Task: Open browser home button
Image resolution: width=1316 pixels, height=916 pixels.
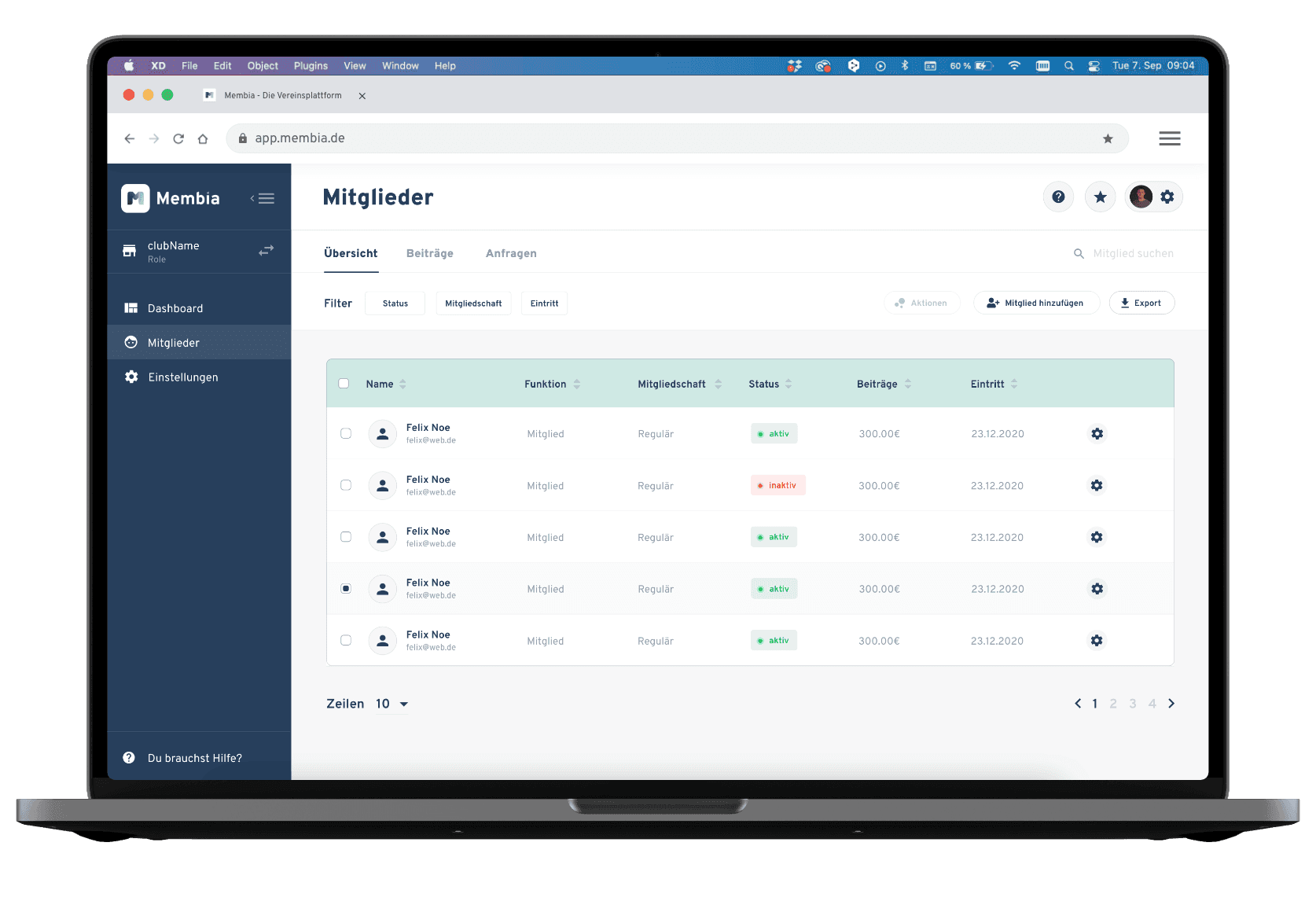Action: click(203, 138)
